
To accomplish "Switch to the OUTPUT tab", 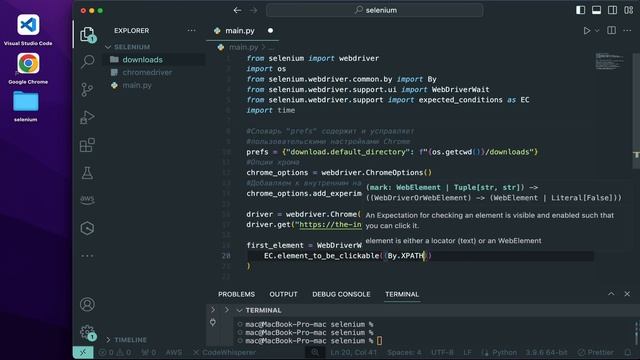I will 283,294.
